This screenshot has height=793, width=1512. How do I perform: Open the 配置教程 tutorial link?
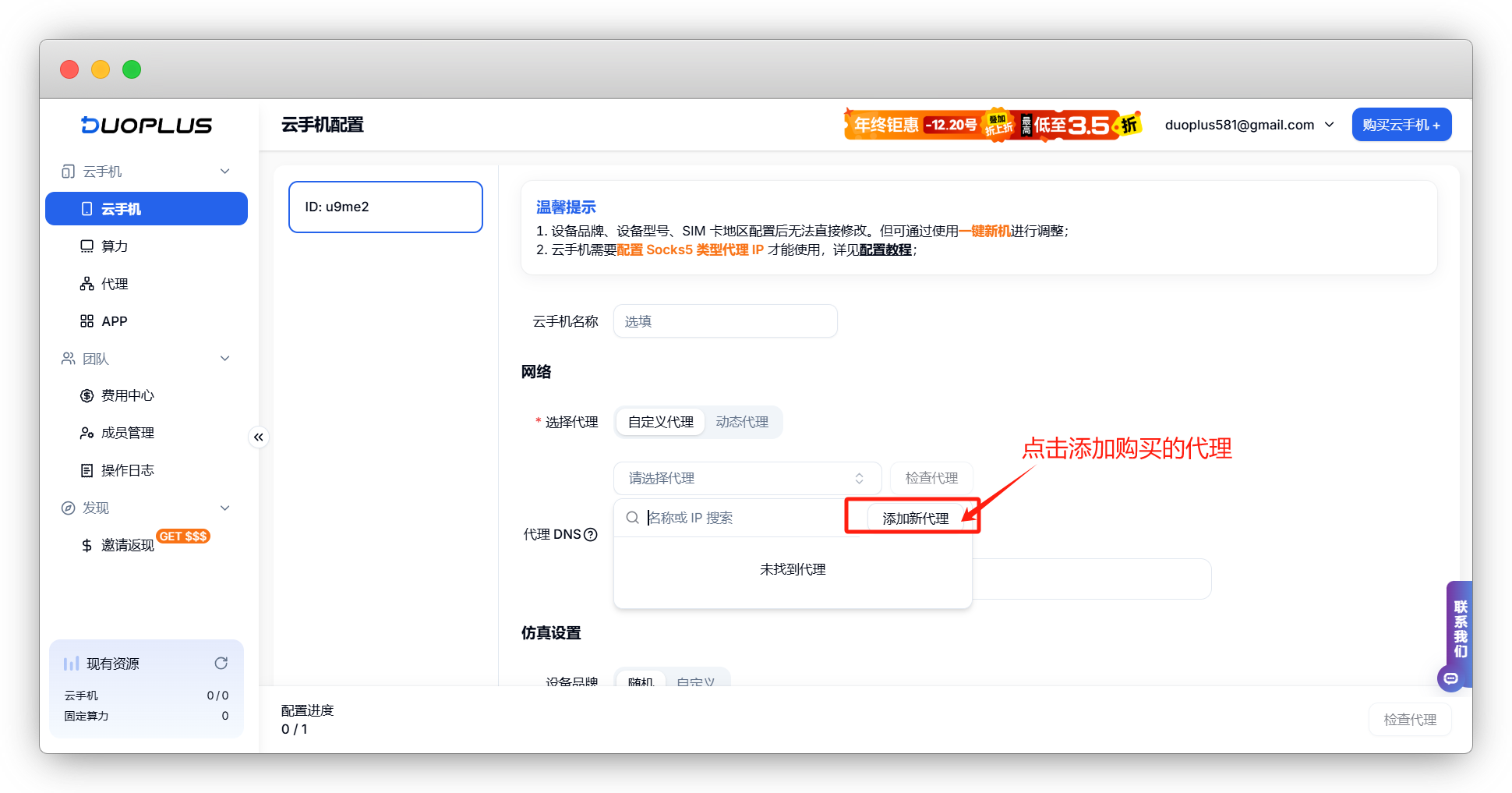[886, 250]
